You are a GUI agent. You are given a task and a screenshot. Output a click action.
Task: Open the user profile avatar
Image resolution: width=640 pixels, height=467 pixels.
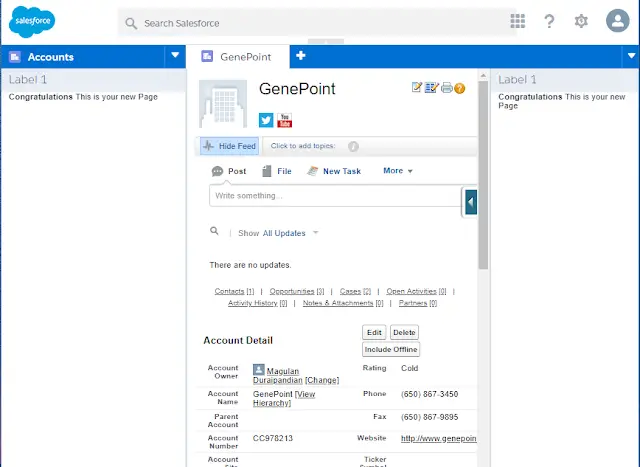618,20
